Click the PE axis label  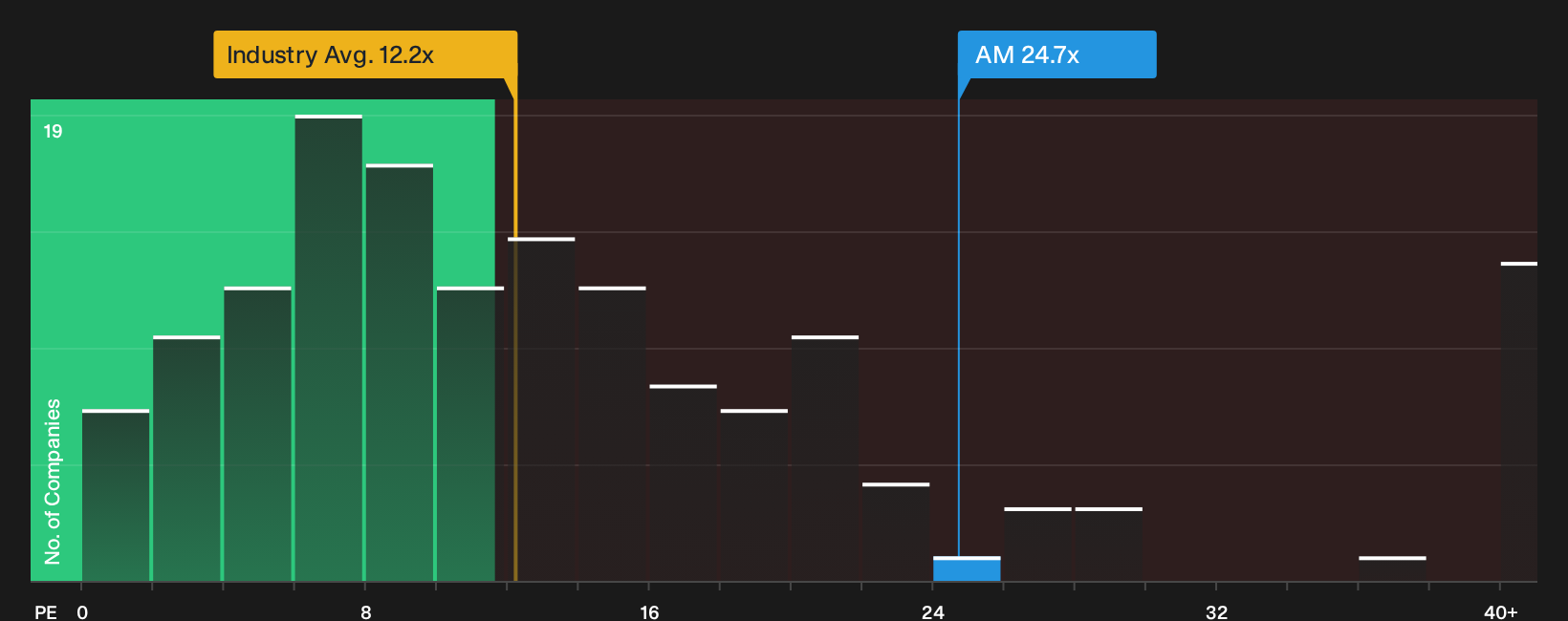click(x=46, y=611)
